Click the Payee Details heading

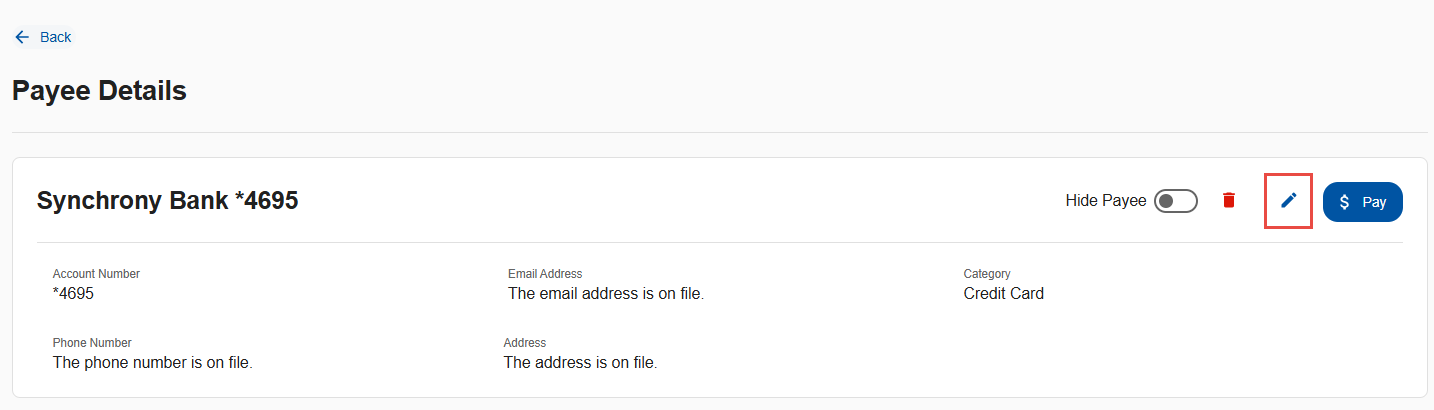click(x=99, y=91)
